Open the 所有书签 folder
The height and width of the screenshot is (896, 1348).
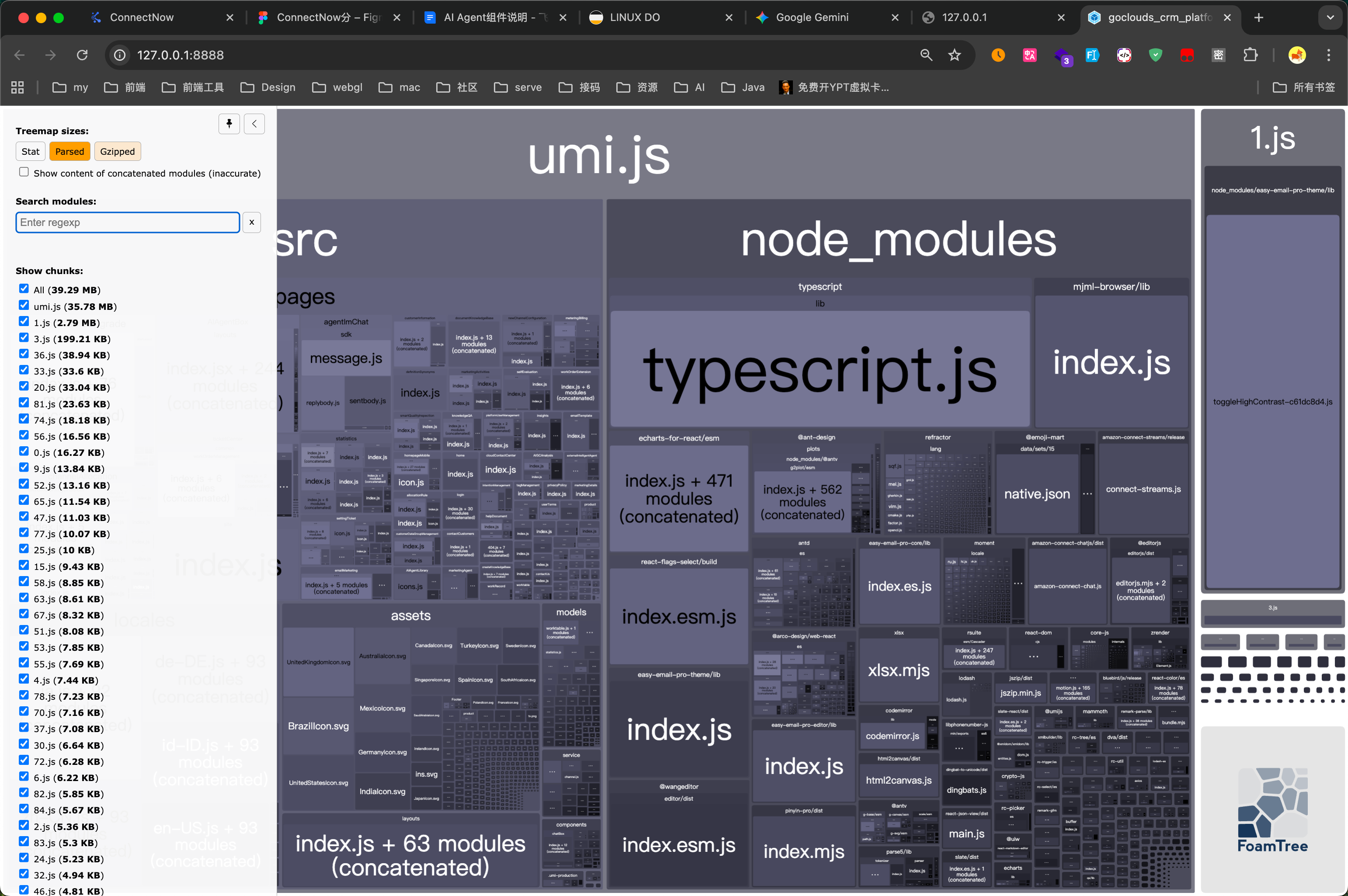coord(1304,87)
